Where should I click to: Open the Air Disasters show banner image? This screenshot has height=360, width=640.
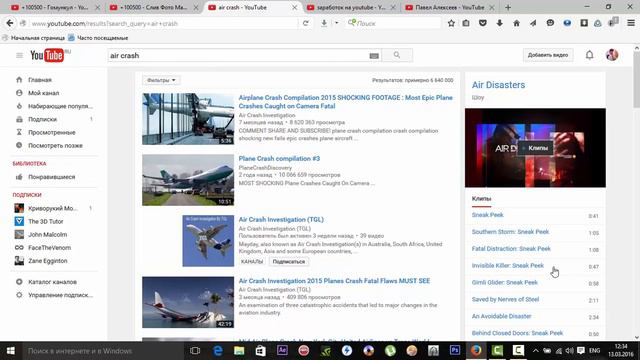click(535, 148)
